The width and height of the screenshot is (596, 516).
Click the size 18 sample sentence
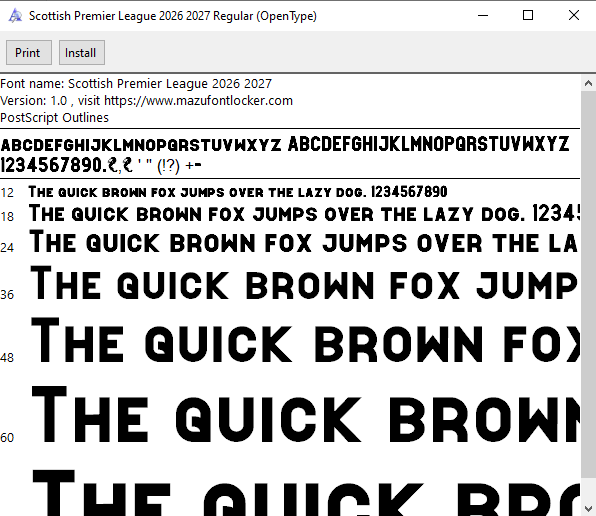point(304,214)
